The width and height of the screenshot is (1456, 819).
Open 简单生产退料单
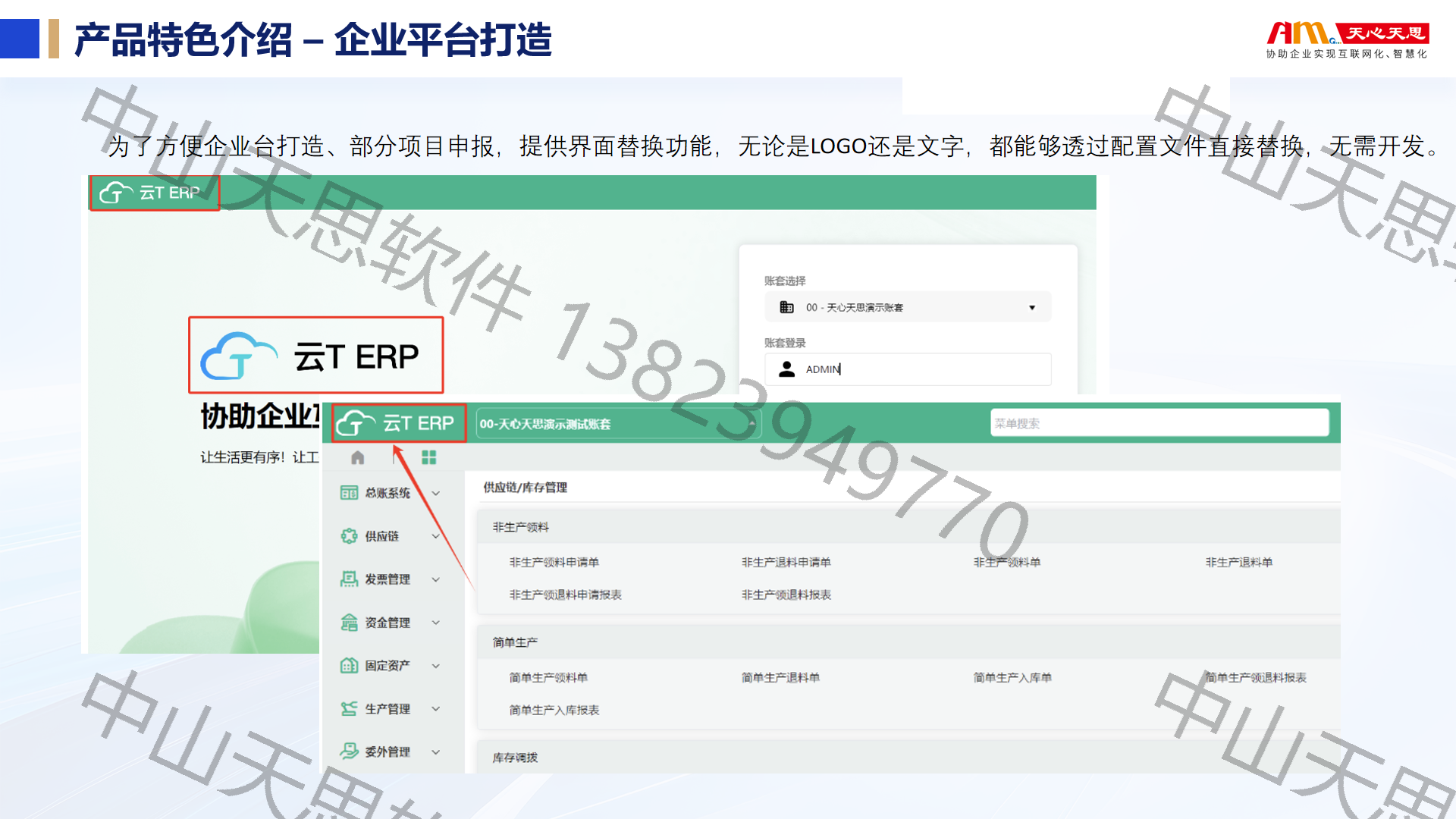780,677
